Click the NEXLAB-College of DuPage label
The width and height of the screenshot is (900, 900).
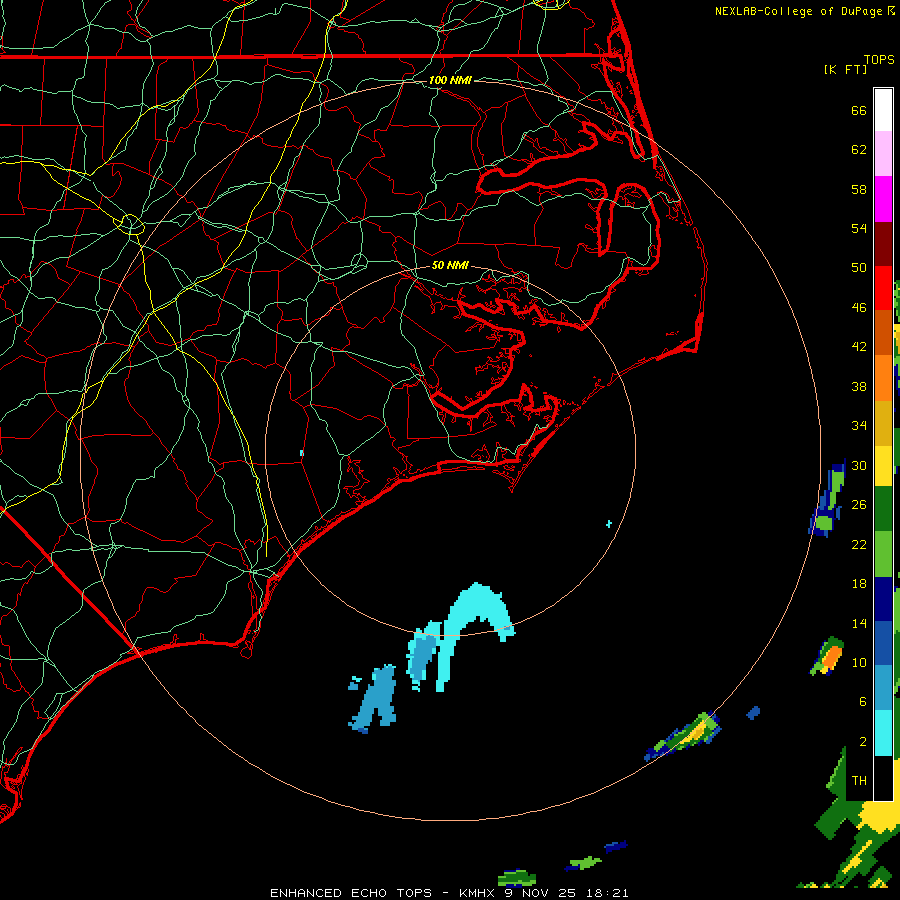coord(800,11)
